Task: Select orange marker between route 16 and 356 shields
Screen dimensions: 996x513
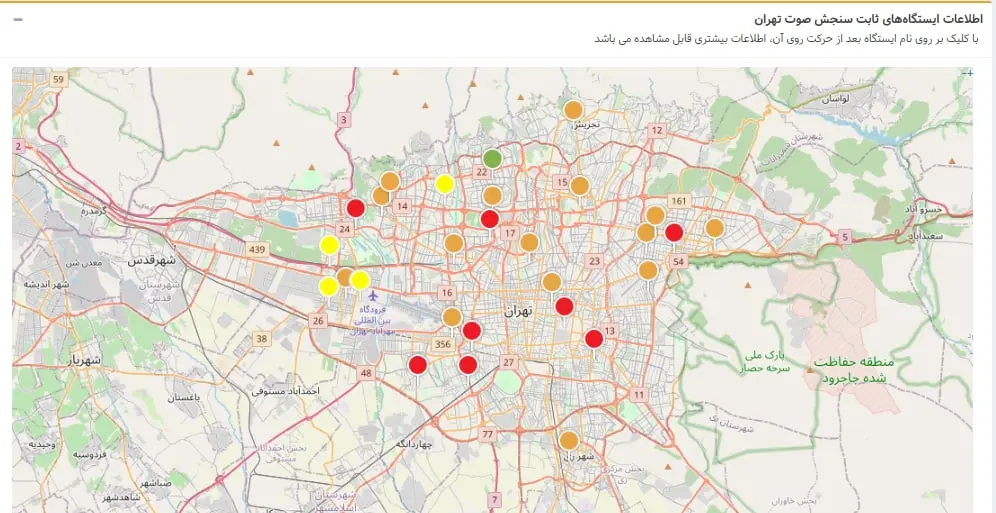Action: click(452, 317)
